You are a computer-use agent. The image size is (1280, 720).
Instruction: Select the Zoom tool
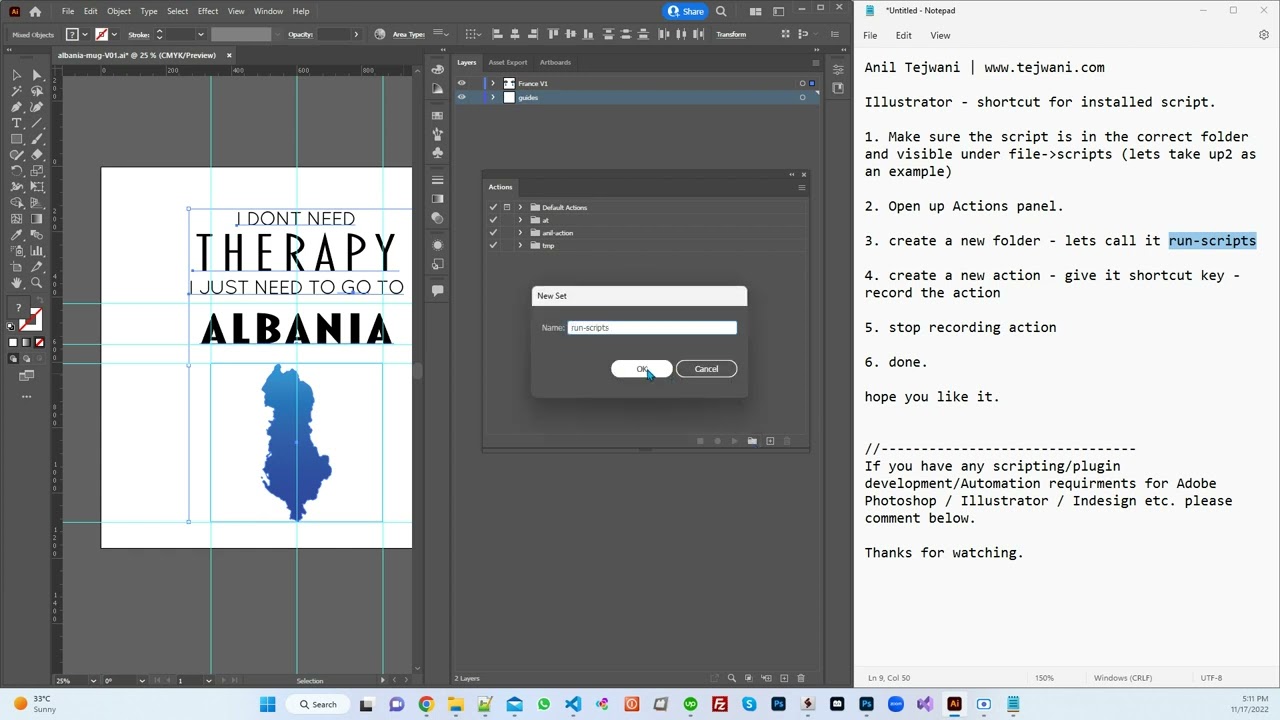[37, 283]
